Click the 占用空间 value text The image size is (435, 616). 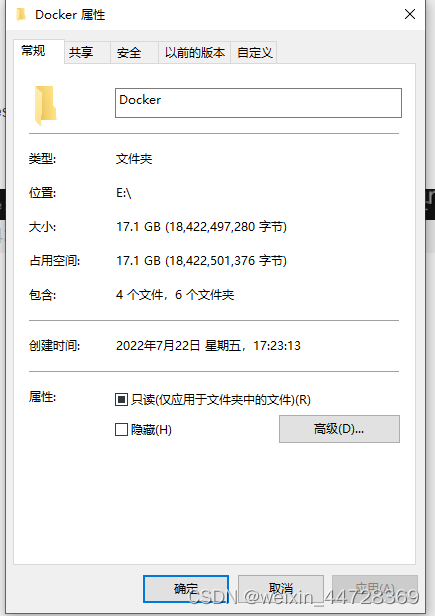[201, 260]
